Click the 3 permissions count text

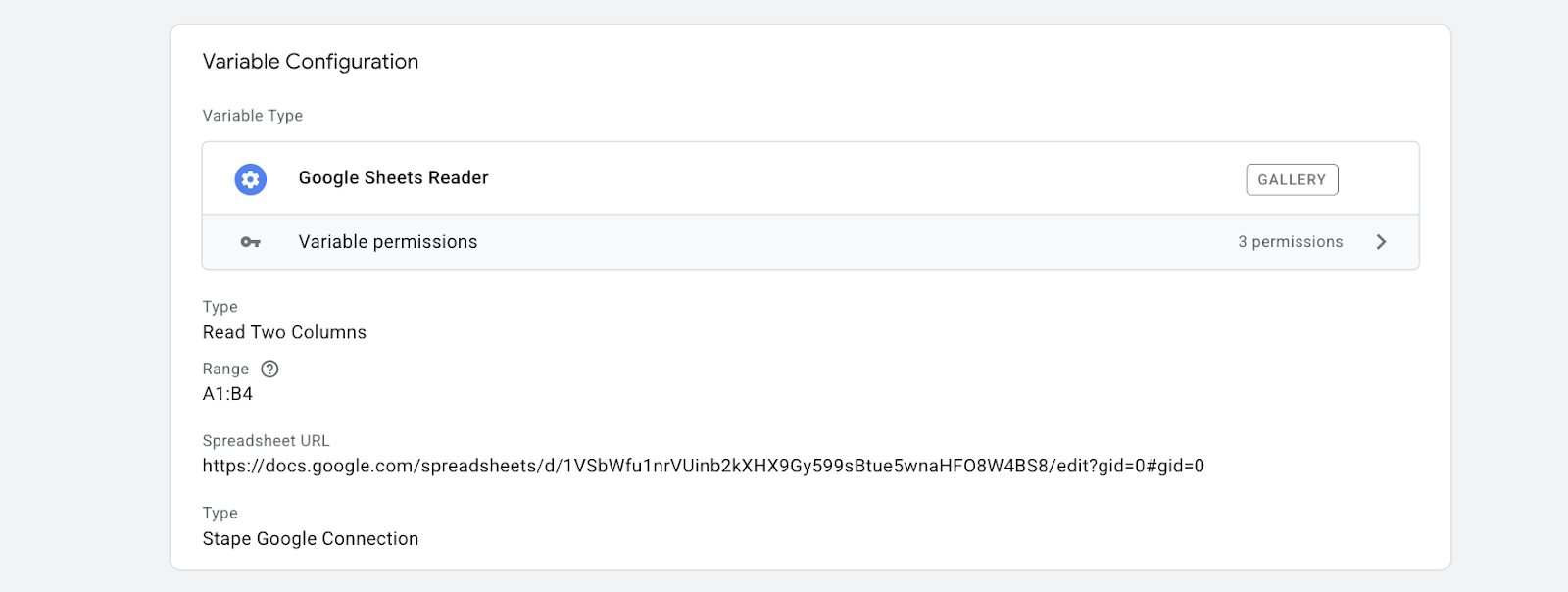pyautogui.click(x=1290, y=242)
